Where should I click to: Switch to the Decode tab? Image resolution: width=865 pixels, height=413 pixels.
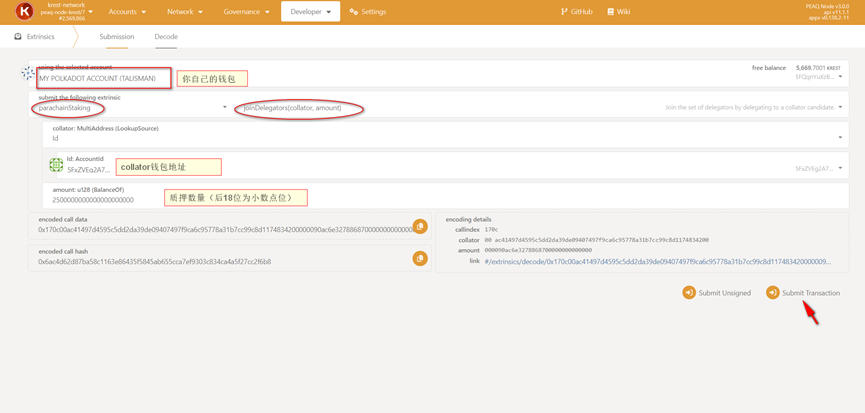pos(166,37)
